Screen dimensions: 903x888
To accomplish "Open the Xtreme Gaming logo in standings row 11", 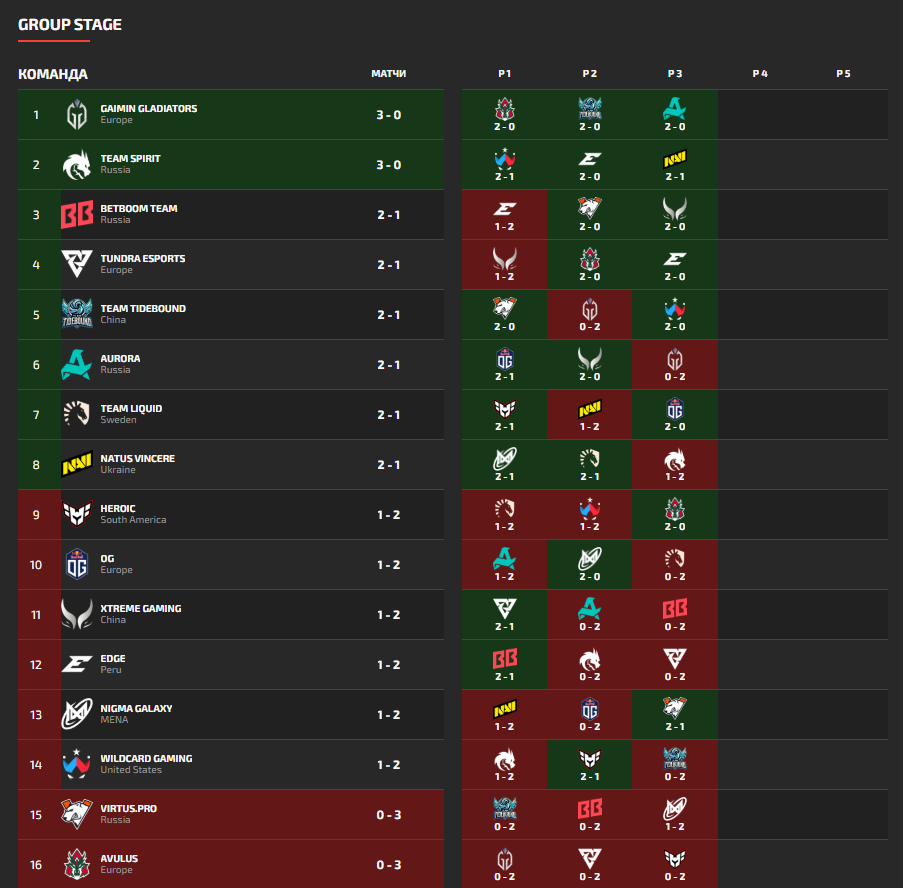I will coord(77,614).
